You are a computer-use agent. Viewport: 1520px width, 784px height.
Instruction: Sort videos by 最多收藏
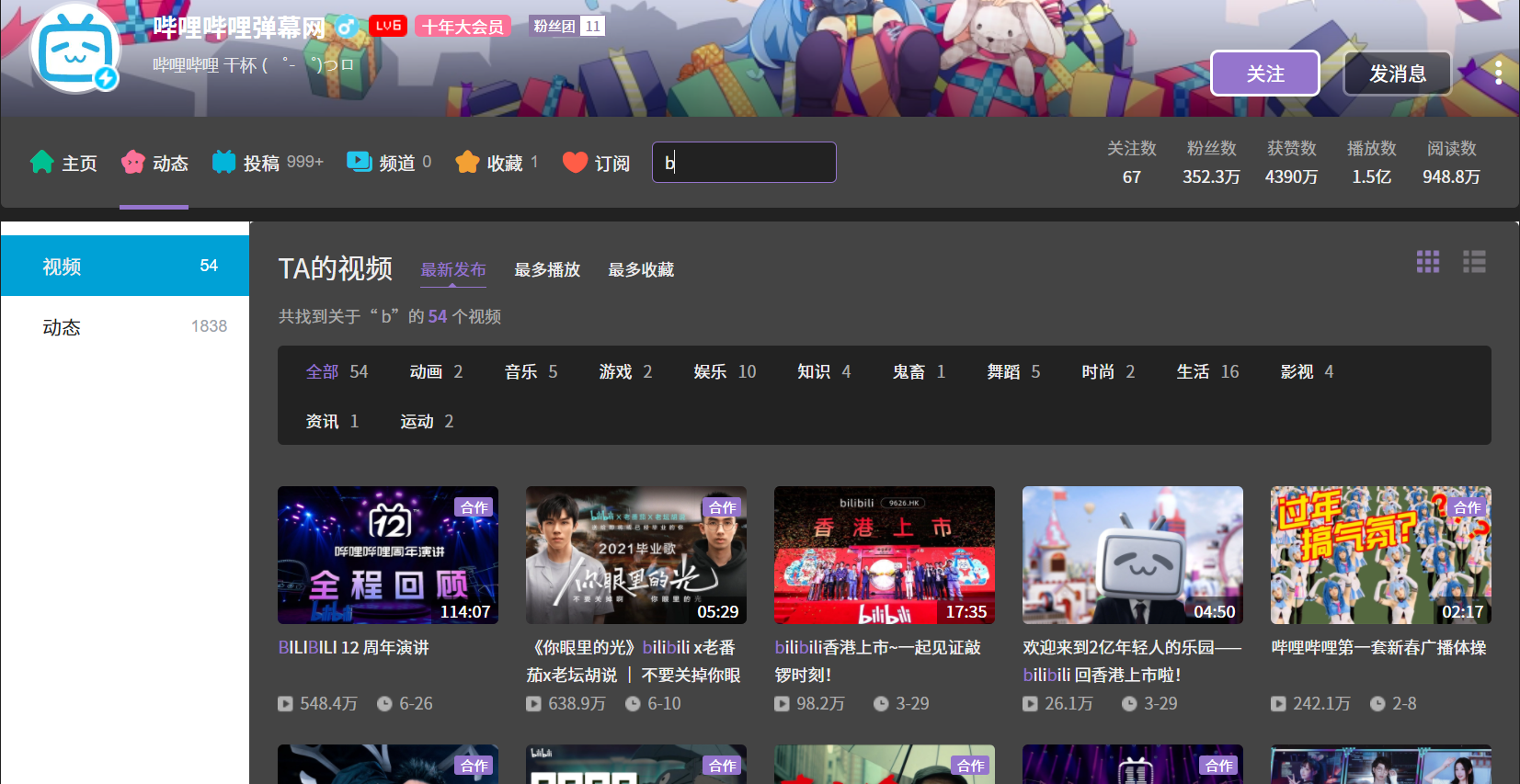[641, 269]
